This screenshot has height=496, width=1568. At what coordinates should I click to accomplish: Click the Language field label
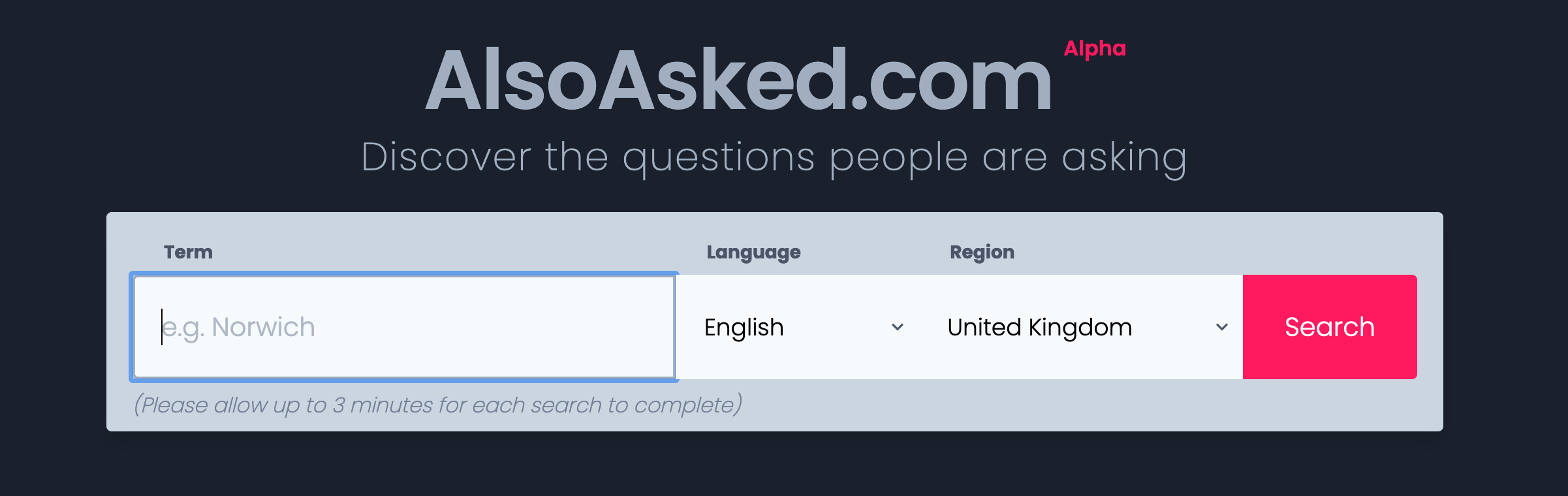[753, 253]
